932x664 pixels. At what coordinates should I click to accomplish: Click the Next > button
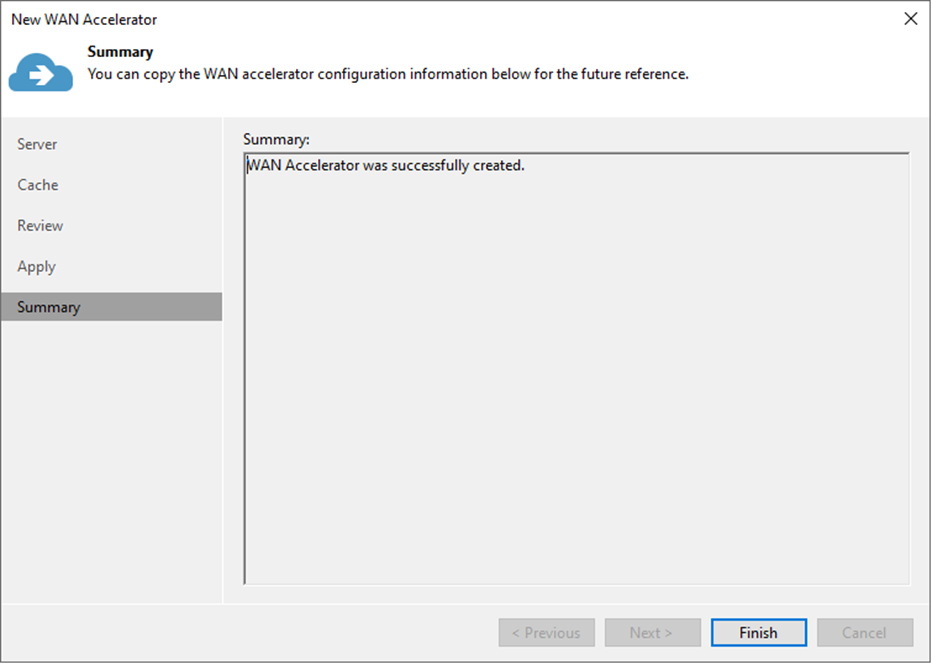click(x=652, y=633)
